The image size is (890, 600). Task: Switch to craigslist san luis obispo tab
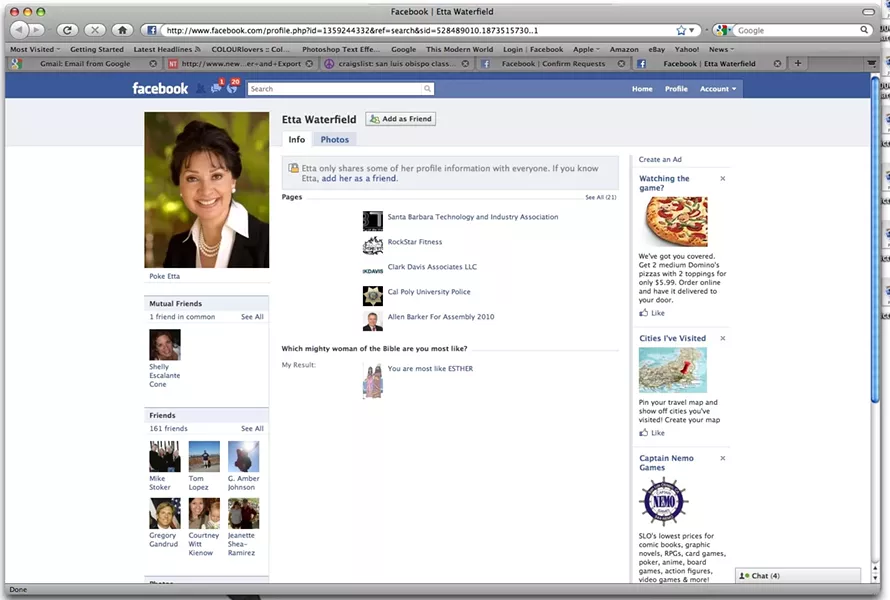point(396,64)
